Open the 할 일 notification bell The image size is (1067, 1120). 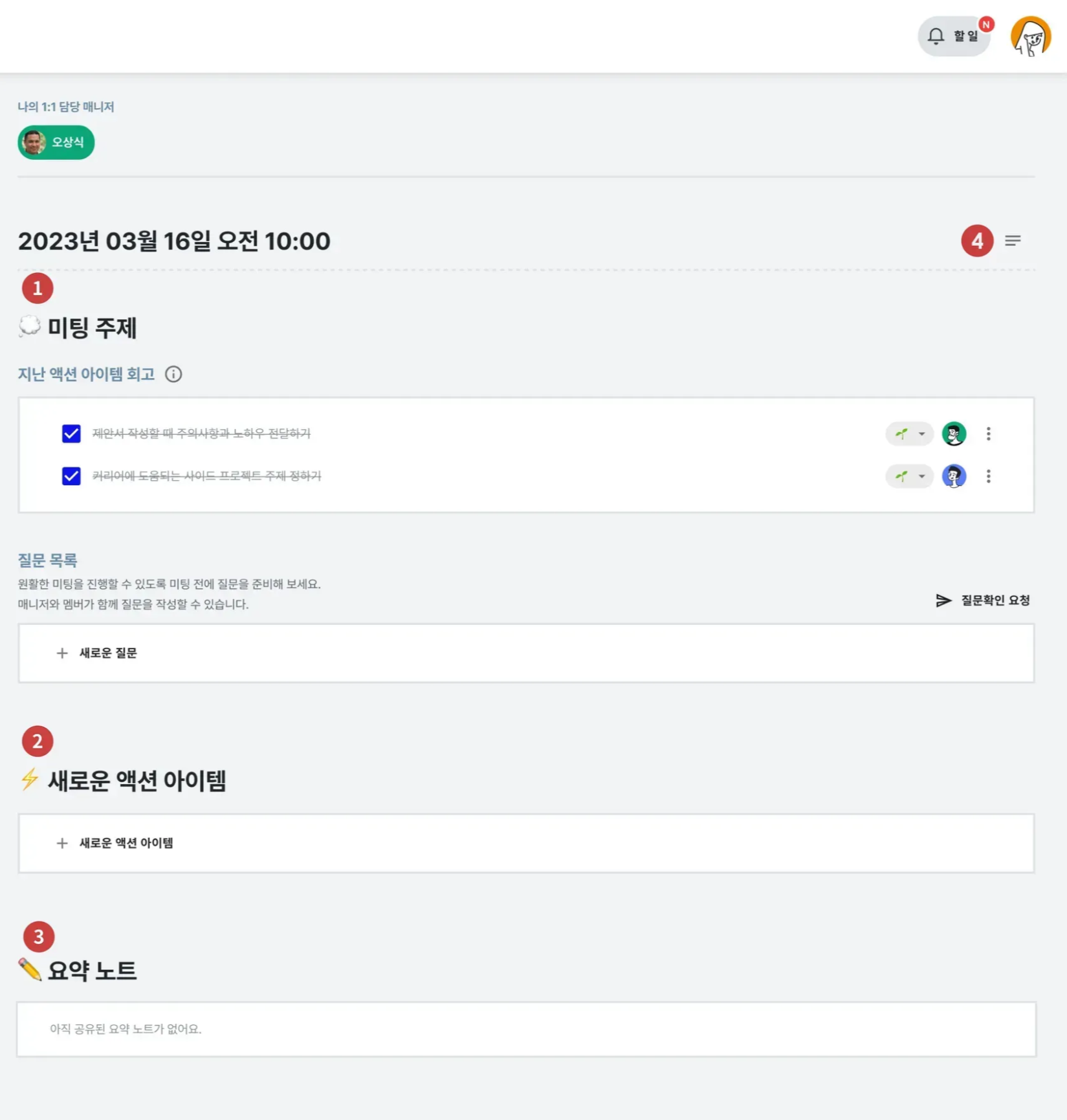[x=954, y=36]
